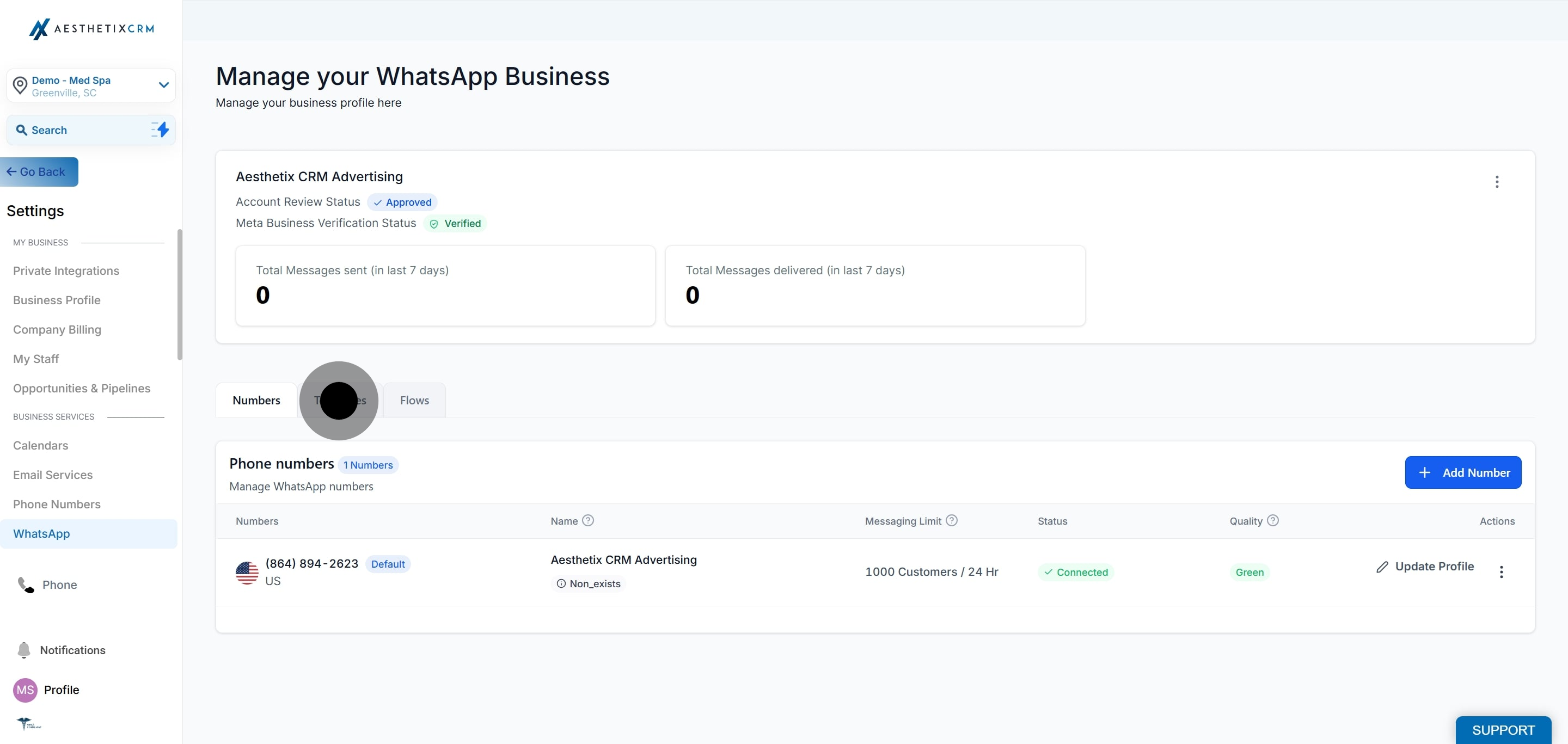Click the lightning quick actions icon

click(160, 130)
